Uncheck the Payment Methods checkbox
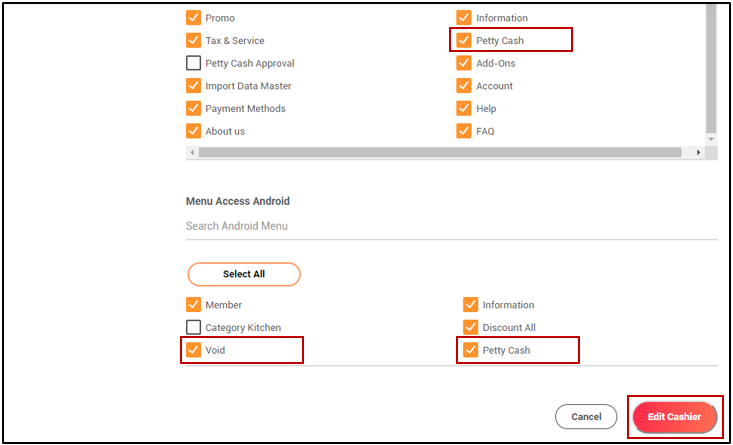Image resolution: width=733 pixels, height=445 pixels. [193, 109]
